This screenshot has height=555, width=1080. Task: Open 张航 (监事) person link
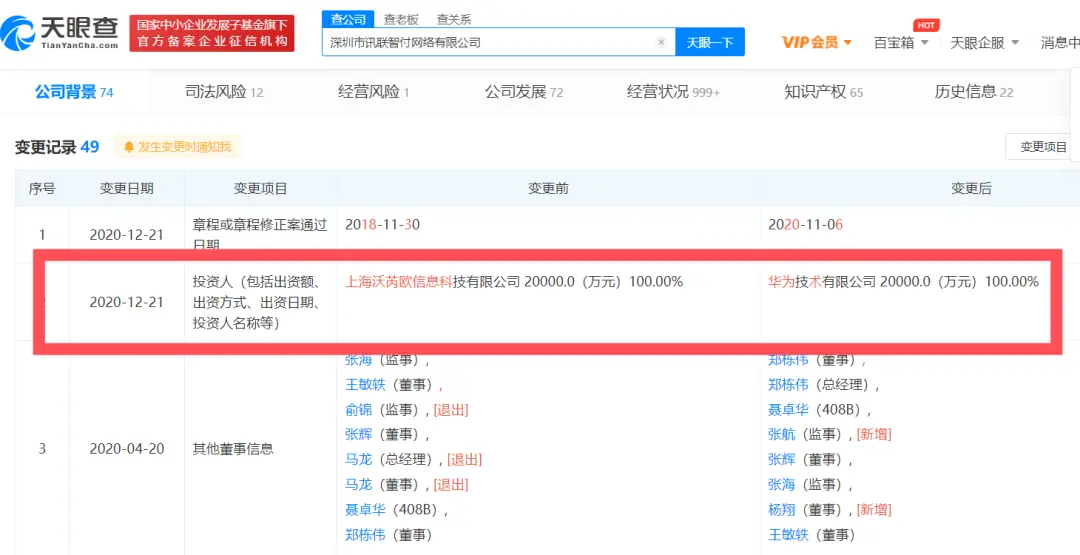(x=782, y=434)
